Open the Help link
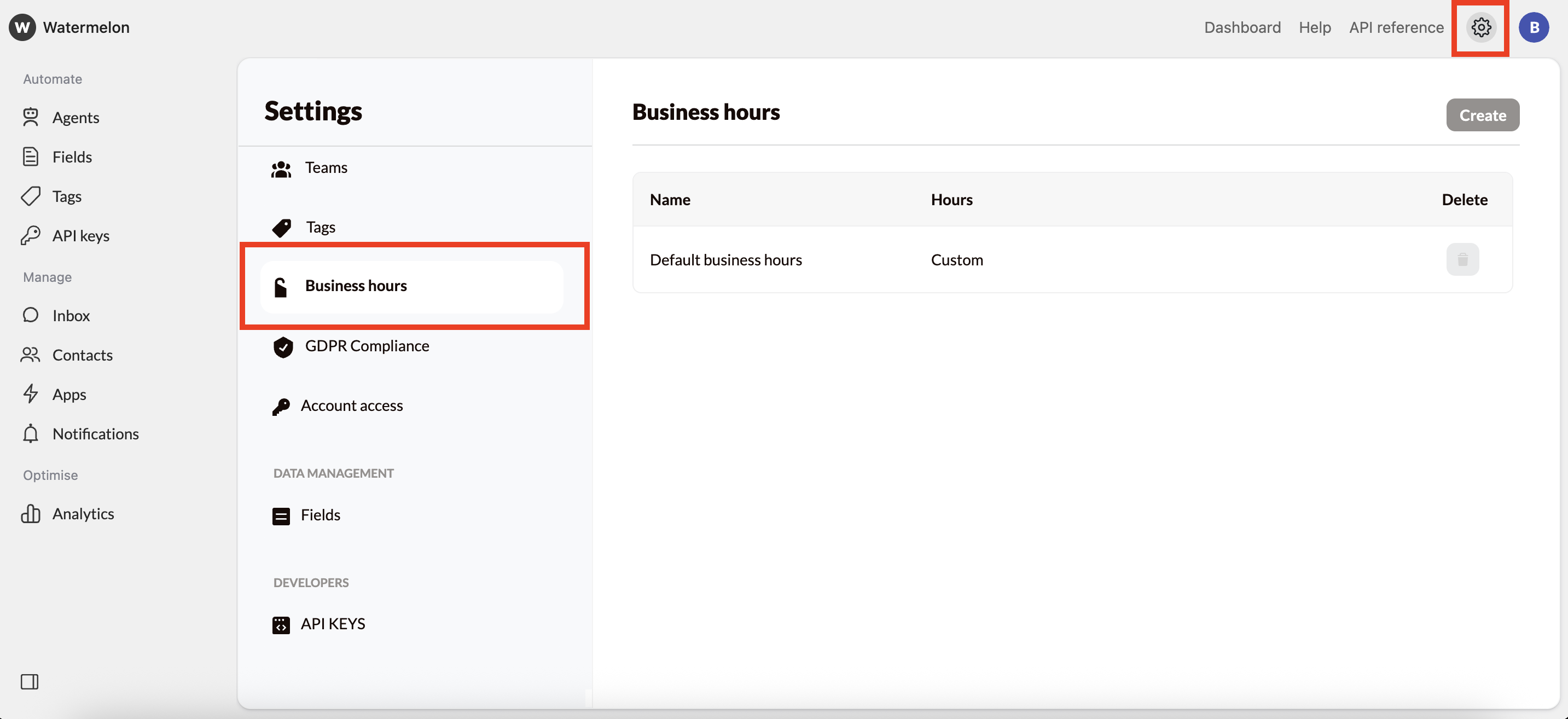The image size is (1568, 719). click(1314, 27)
